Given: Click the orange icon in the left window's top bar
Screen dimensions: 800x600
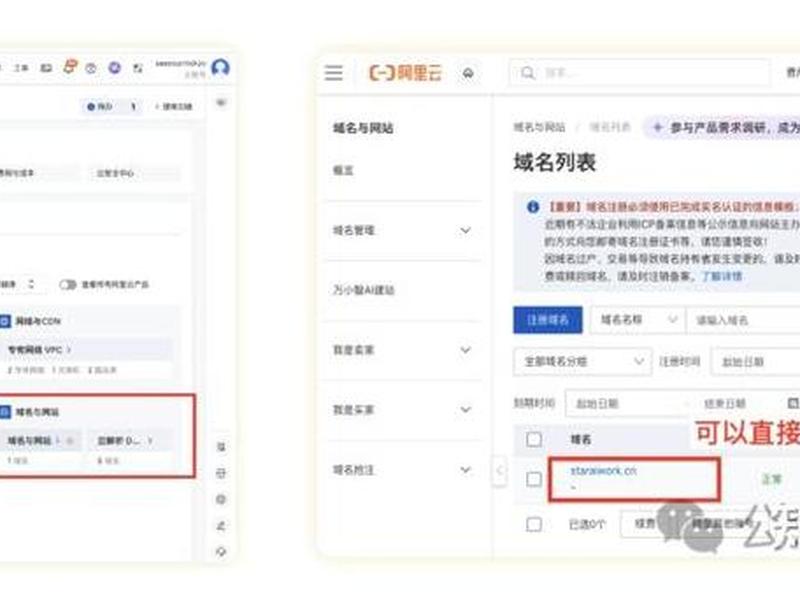Looking at the screenshot, I should (x=70, y=67).
